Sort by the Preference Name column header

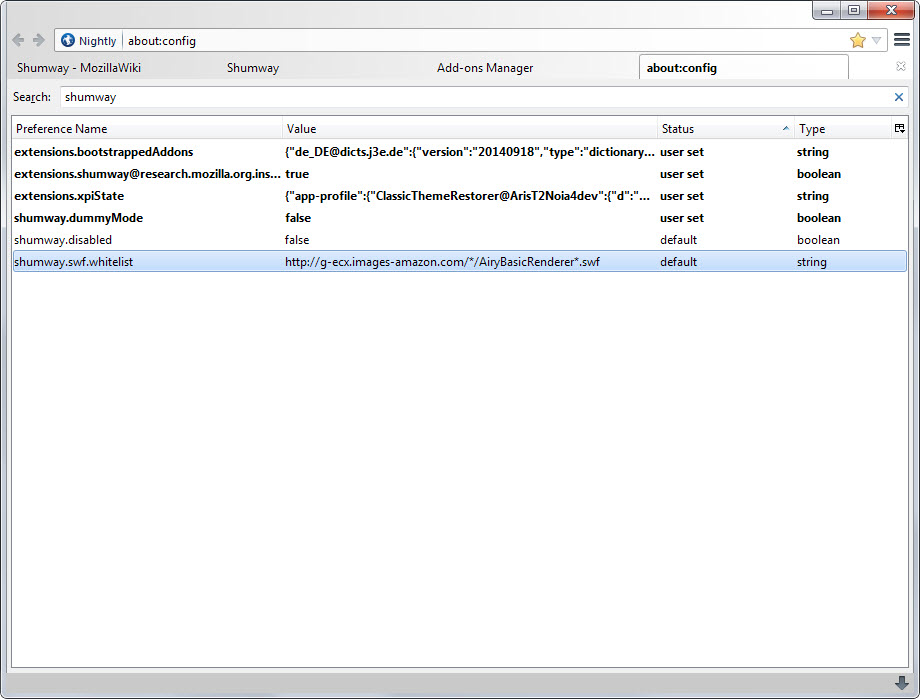(147, 129)
